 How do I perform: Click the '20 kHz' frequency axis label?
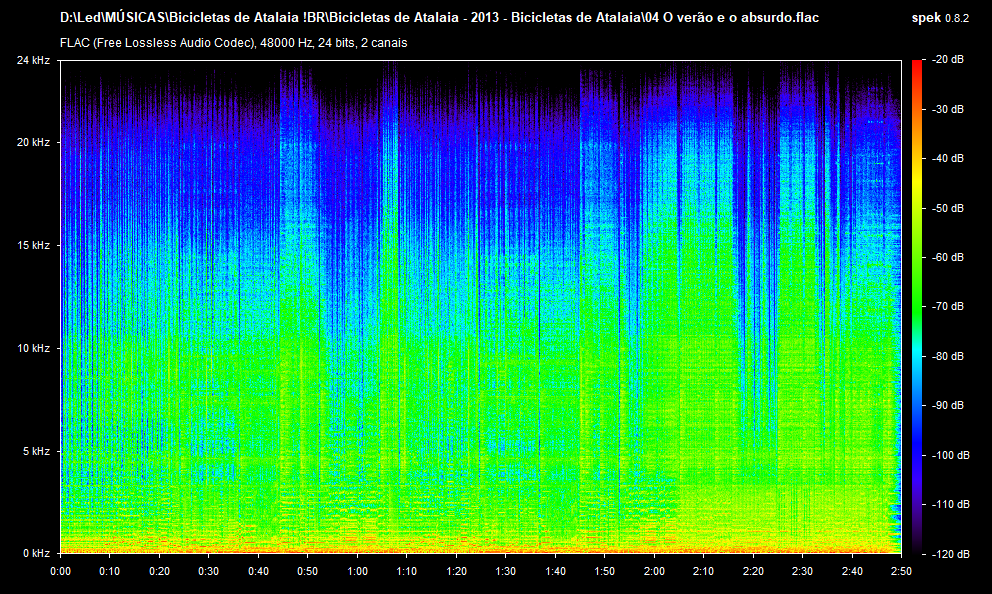pos(33,142)
